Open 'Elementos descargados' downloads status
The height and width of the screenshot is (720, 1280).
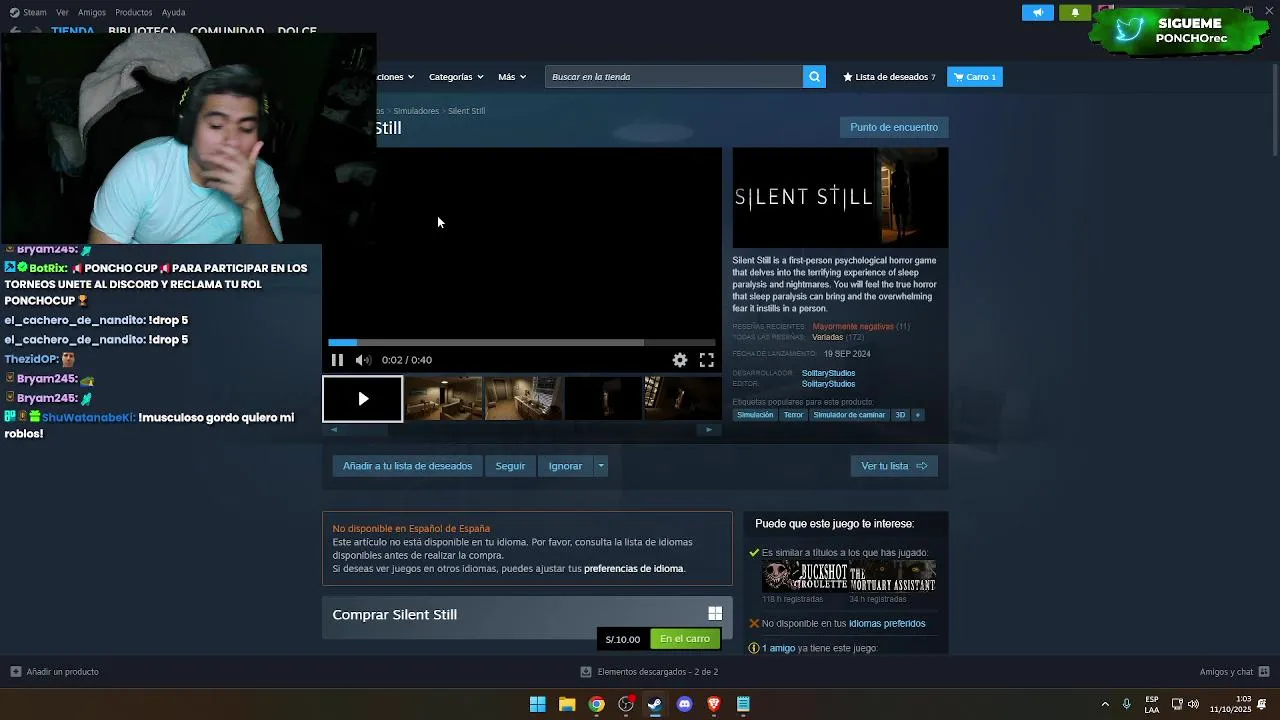tap(650, 672)
